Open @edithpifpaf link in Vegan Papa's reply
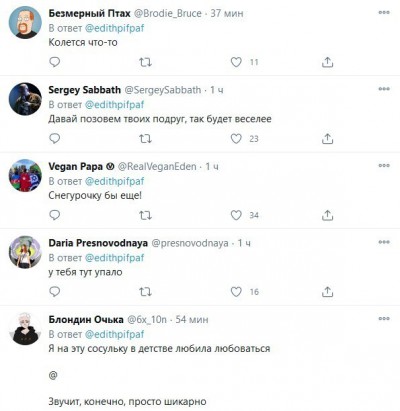The width and height of the screenshot is (400, 411). (x=114, y=181)
